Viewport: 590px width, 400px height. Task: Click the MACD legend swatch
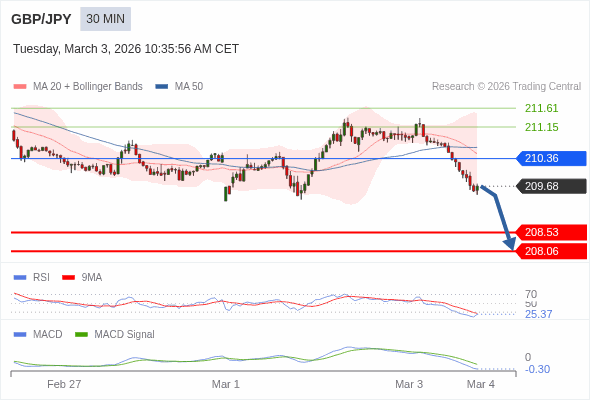tap(20, 335)
